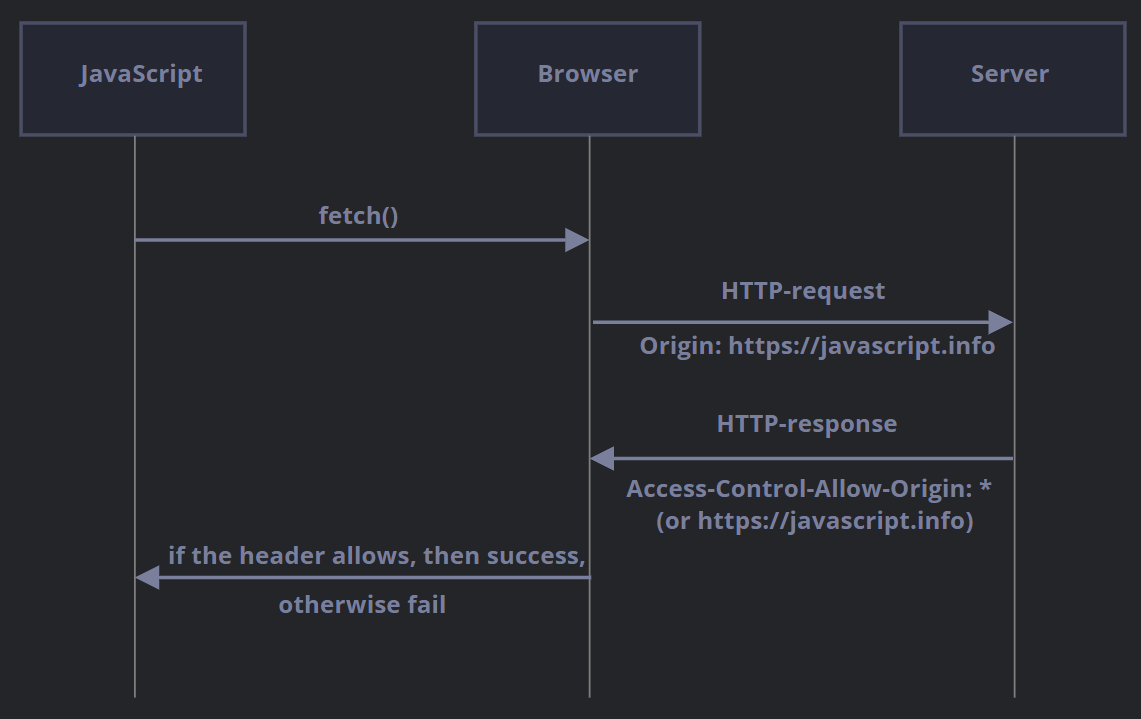1141x719 pixels.
Task: Click the "otherwise fail" text
Action: 362,605
